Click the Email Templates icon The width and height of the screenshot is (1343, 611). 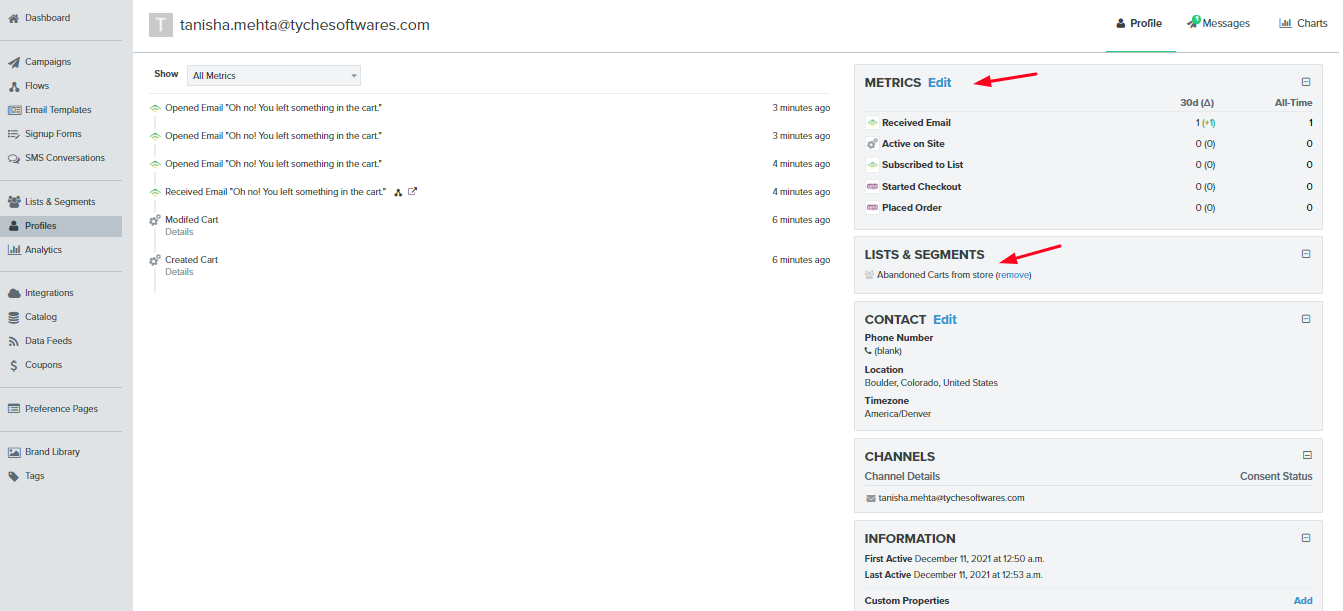coord(14,110)
